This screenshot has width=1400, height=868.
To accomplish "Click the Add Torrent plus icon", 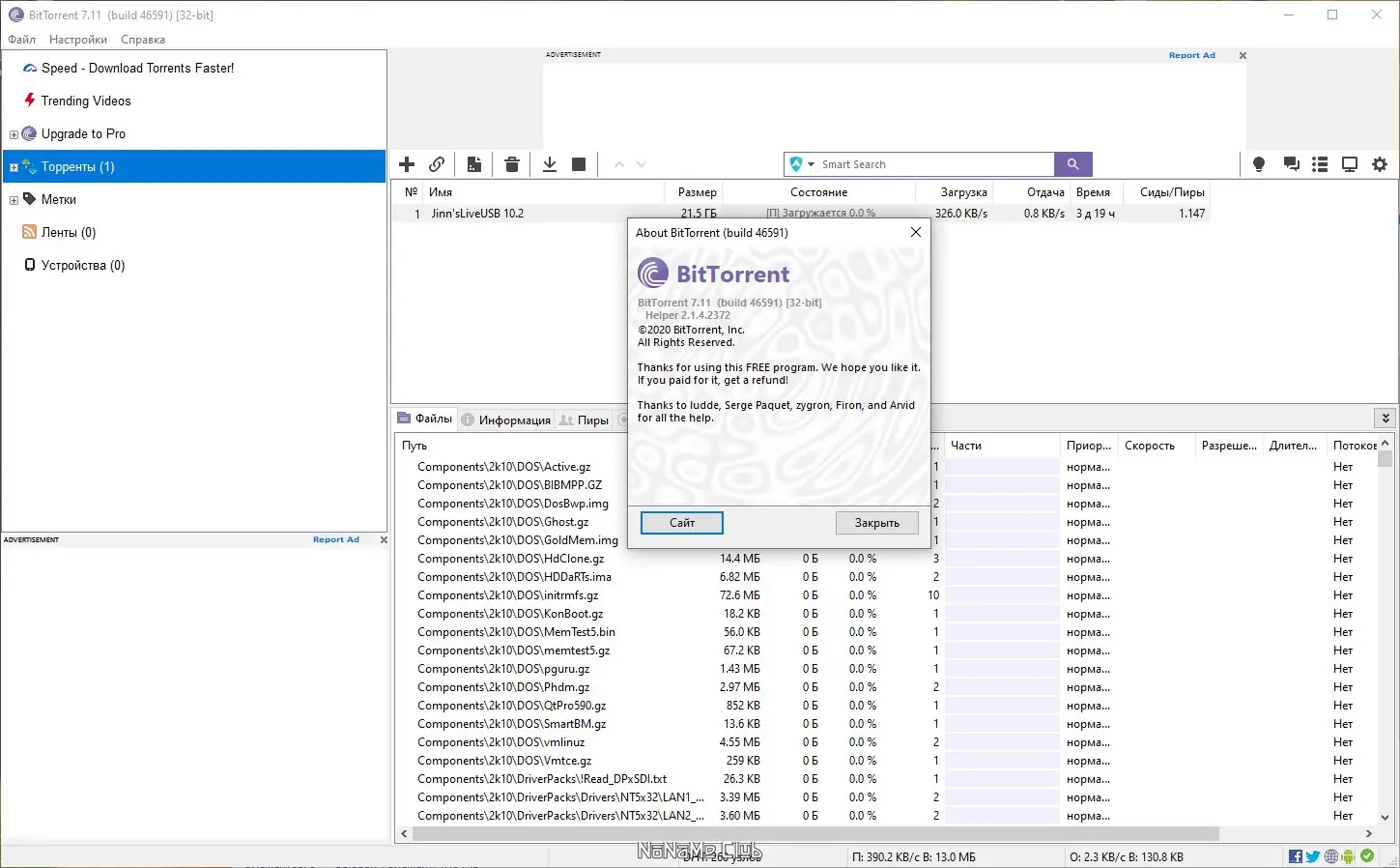I will [407, 164].
